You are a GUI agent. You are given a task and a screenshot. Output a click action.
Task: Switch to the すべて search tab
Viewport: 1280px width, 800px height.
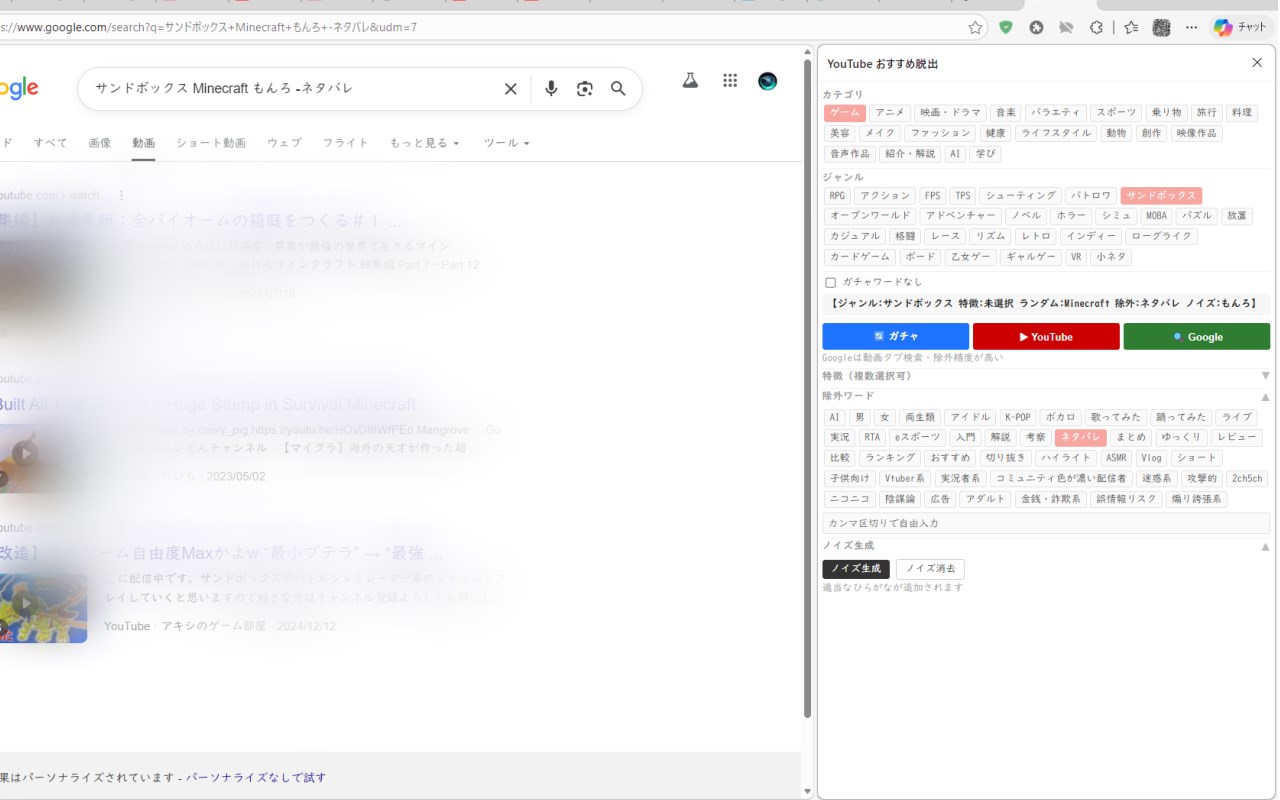click(50, 143)
